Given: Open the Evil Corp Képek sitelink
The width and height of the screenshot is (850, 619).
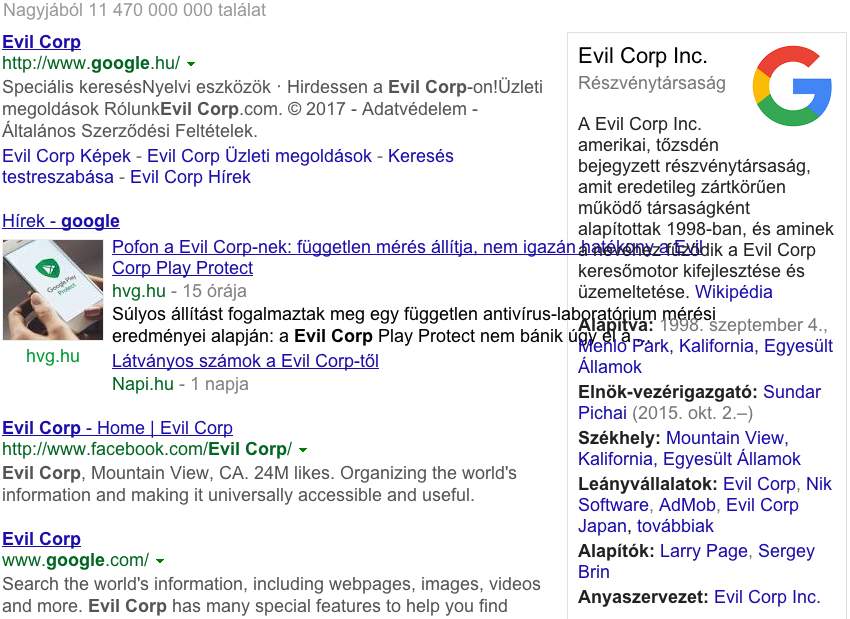Looking at the screenshot, I should [66, 156].
